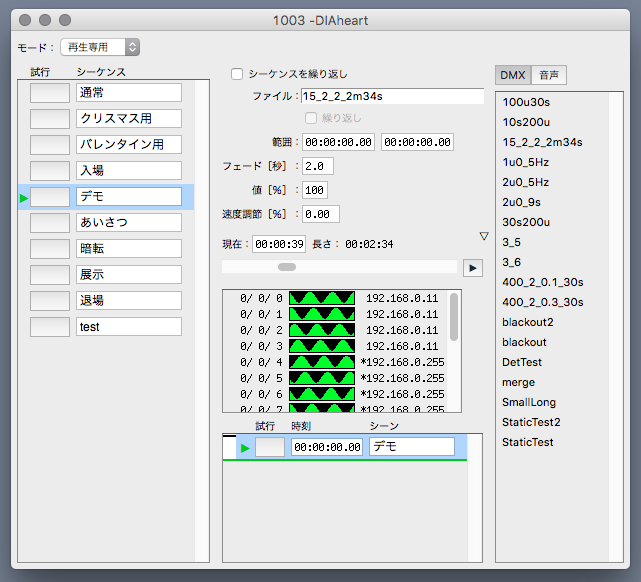The width and height of the screenshot is (641, 582).
Task: Click the フェード seconds field showing 2.0
Action: [318, 166]
